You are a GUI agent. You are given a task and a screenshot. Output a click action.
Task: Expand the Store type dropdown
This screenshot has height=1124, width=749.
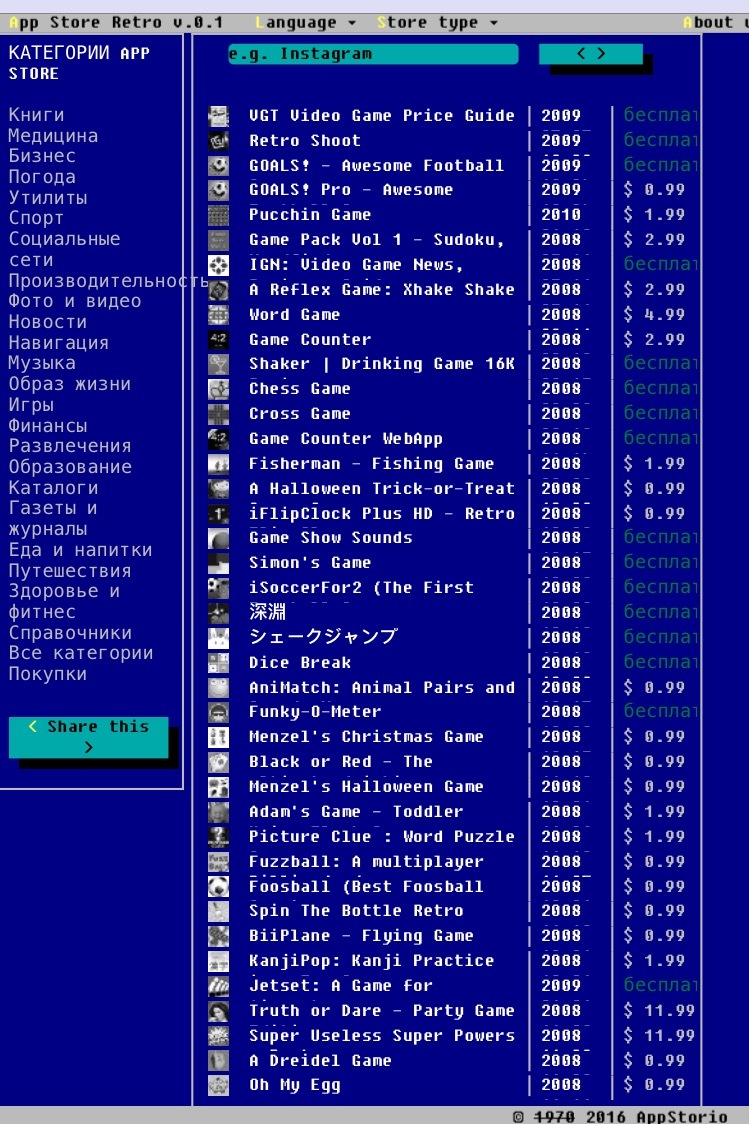coord(437,22)
